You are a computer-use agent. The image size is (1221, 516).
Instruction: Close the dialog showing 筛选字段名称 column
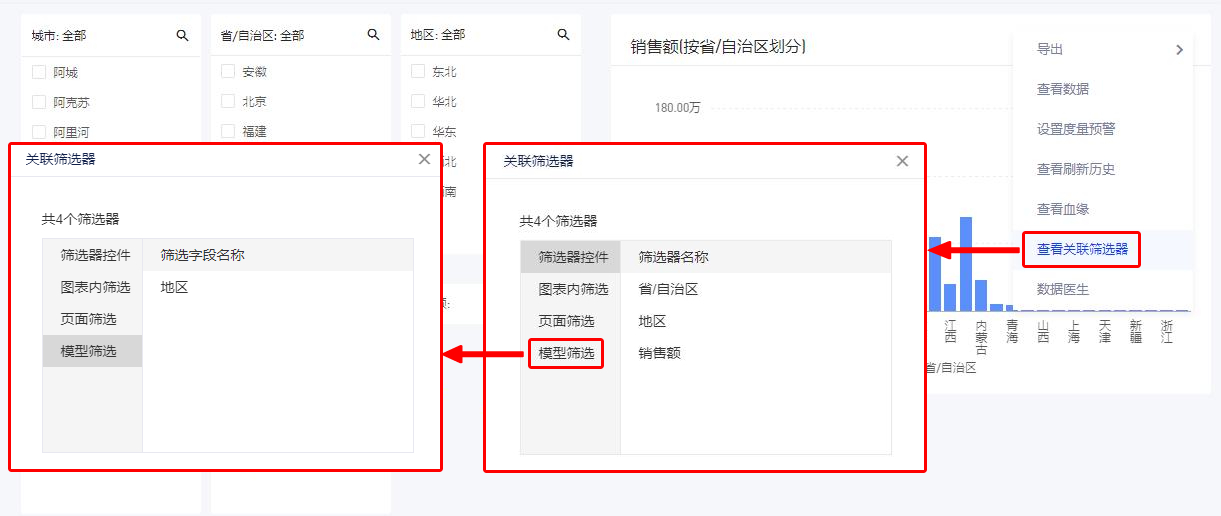point(424,159)
